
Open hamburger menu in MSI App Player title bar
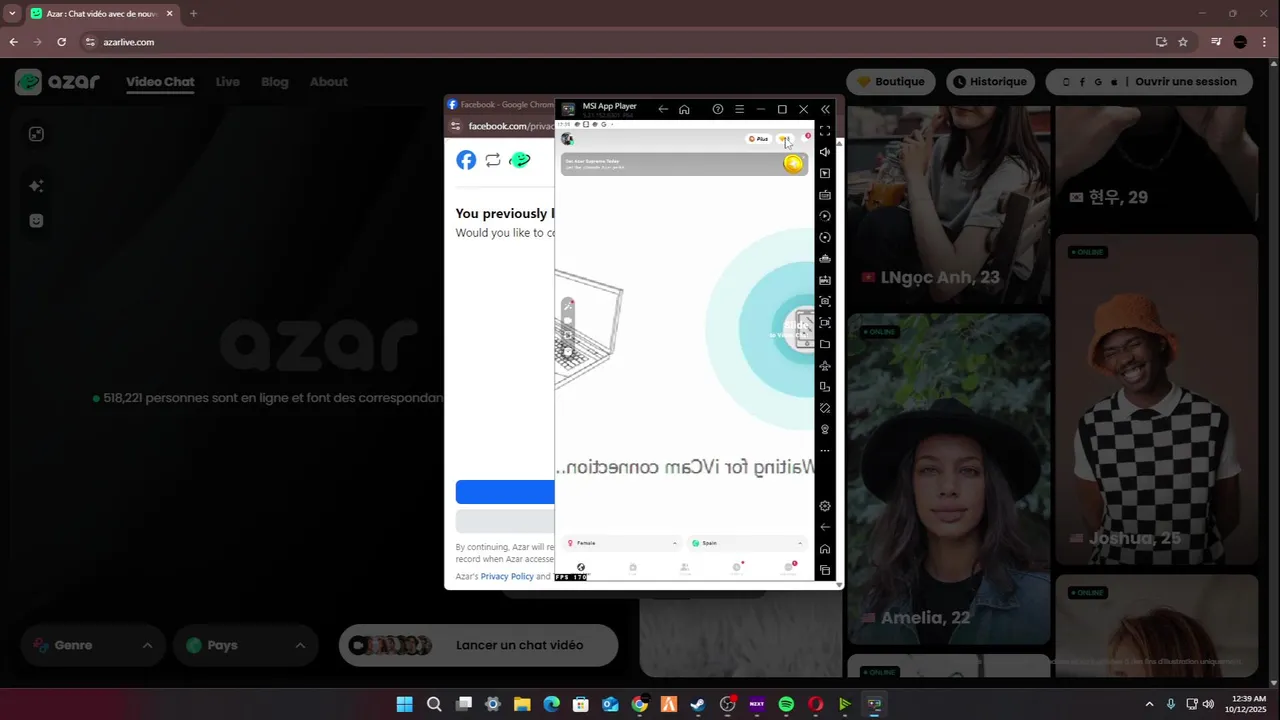[739, 109]
